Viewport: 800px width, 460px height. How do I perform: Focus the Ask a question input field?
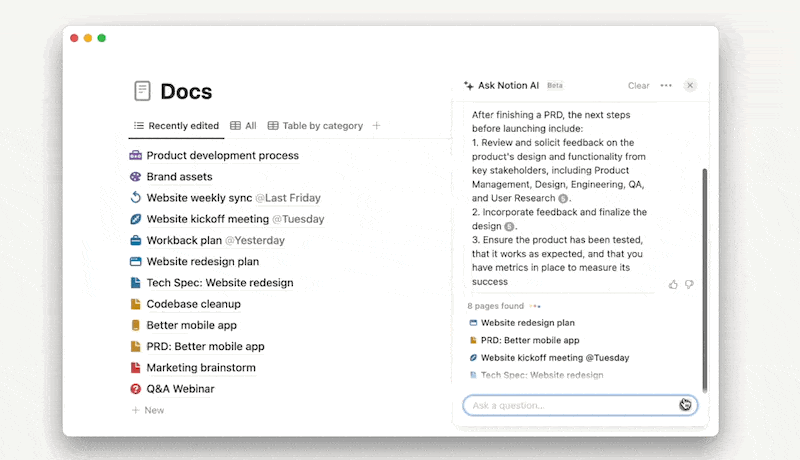[x=570, y=405]
